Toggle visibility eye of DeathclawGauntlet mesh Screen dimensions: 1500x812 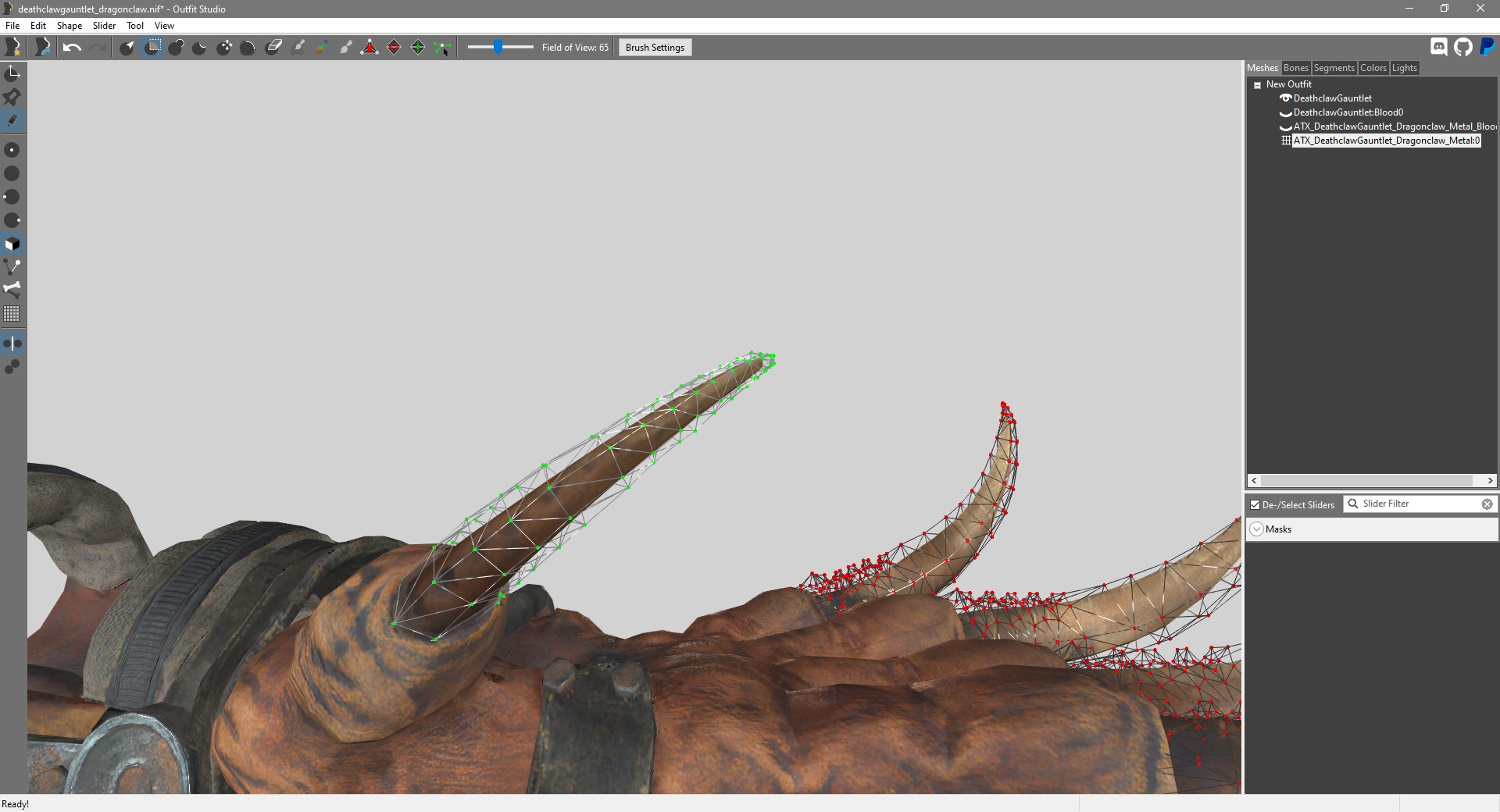[1285, 98]
